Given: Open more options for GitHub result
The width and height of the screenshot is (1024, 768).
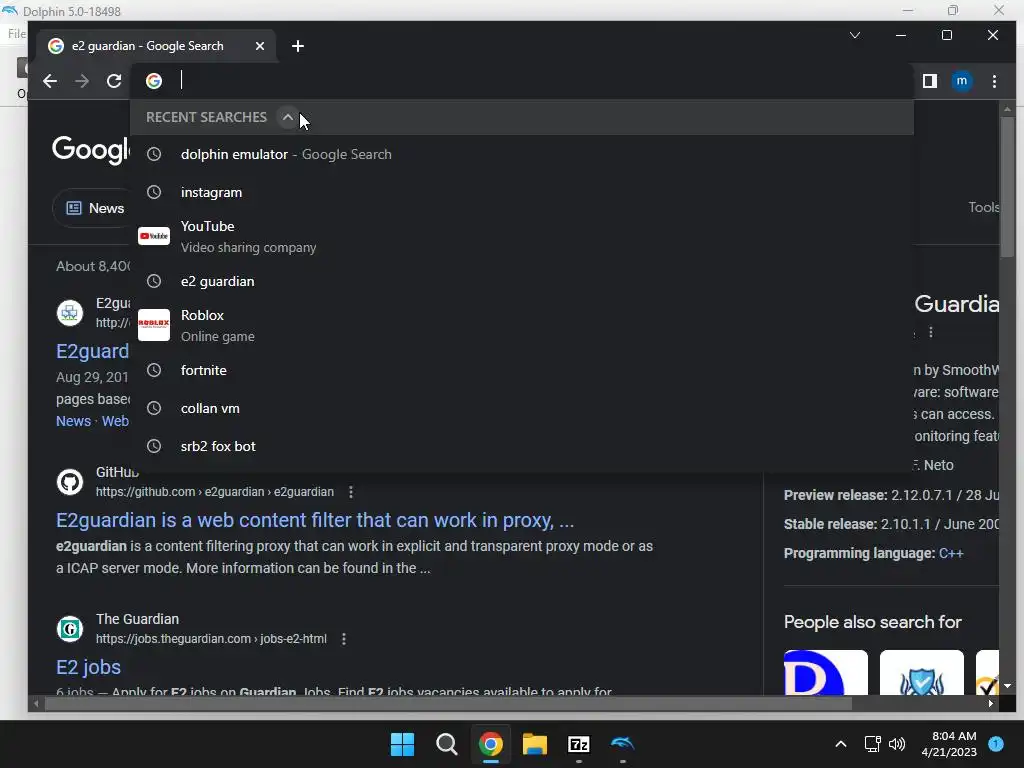Looking at the screenshot, I should [x=351, y=492].
